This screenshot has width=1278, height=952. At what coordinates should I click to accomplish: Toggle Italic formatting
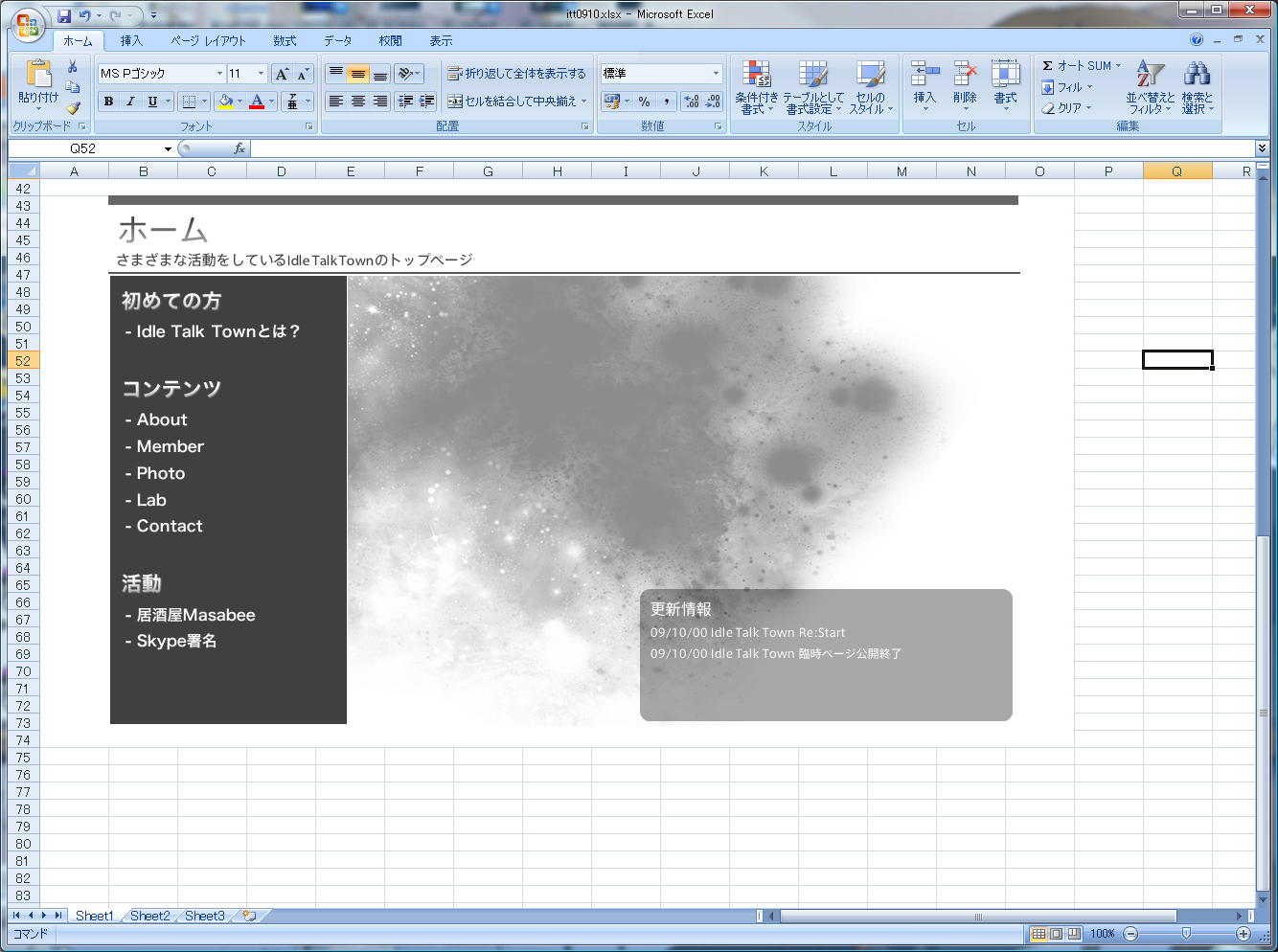click(130, 102)
